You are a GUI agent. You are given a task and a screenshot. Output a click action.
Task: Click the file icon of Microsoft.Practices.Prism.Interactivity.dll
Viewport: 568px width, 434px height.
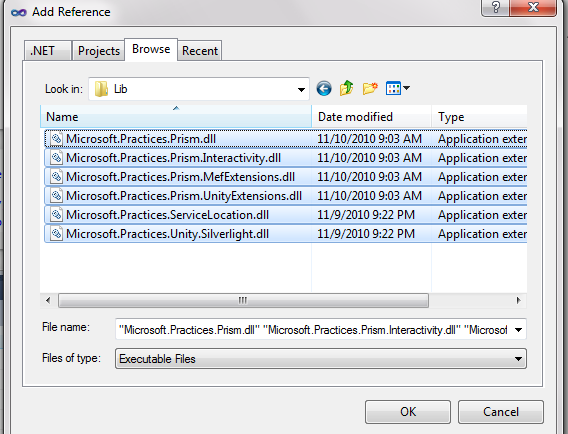click(56, 158)
